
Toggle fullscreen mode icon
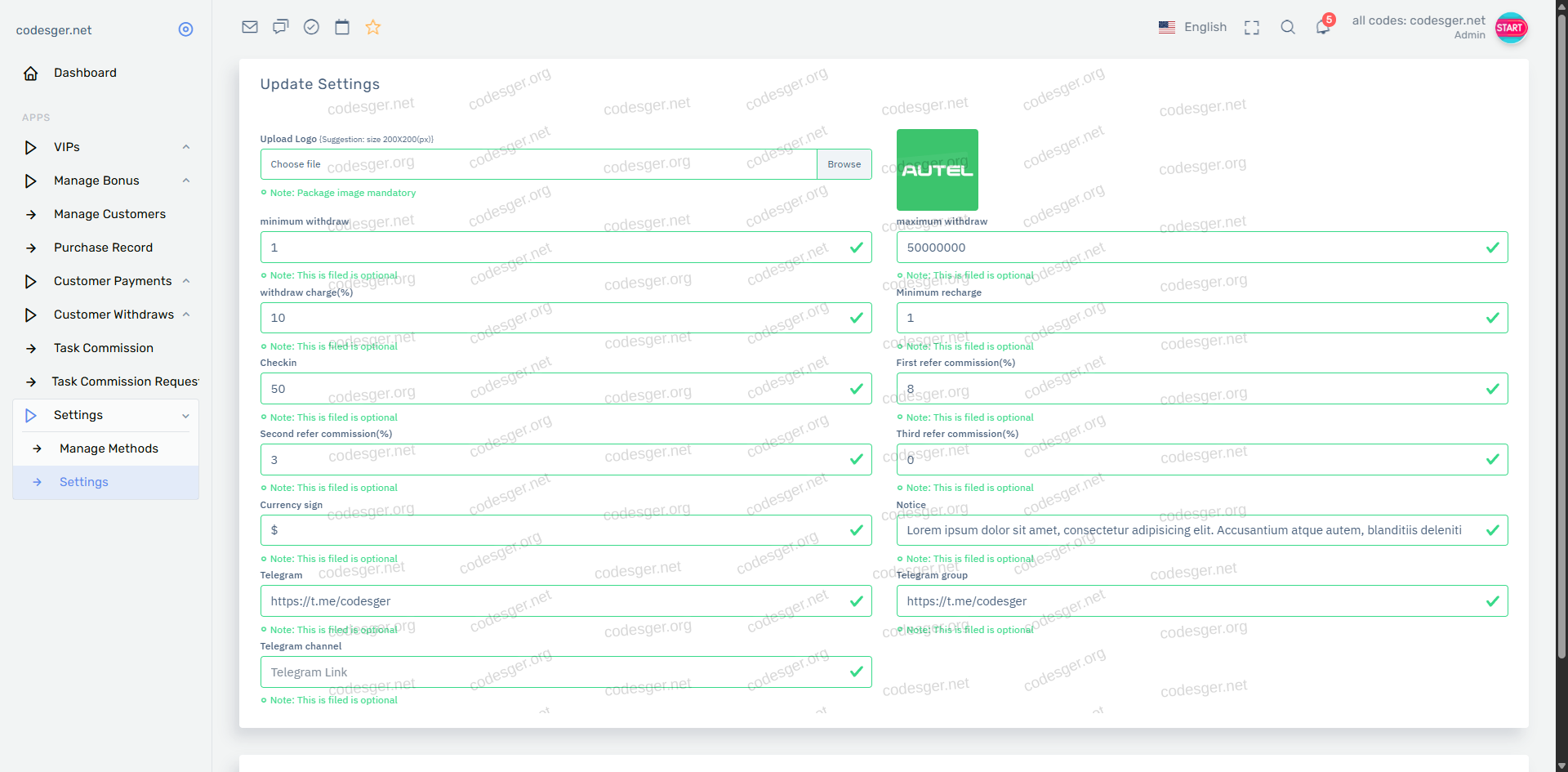1251,28
